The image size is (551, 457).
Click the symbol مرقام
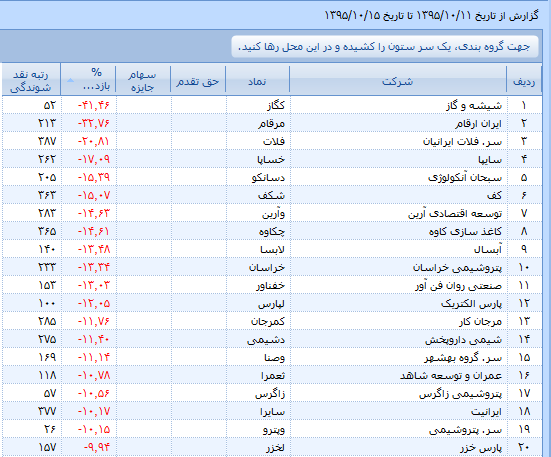[271, 123]
